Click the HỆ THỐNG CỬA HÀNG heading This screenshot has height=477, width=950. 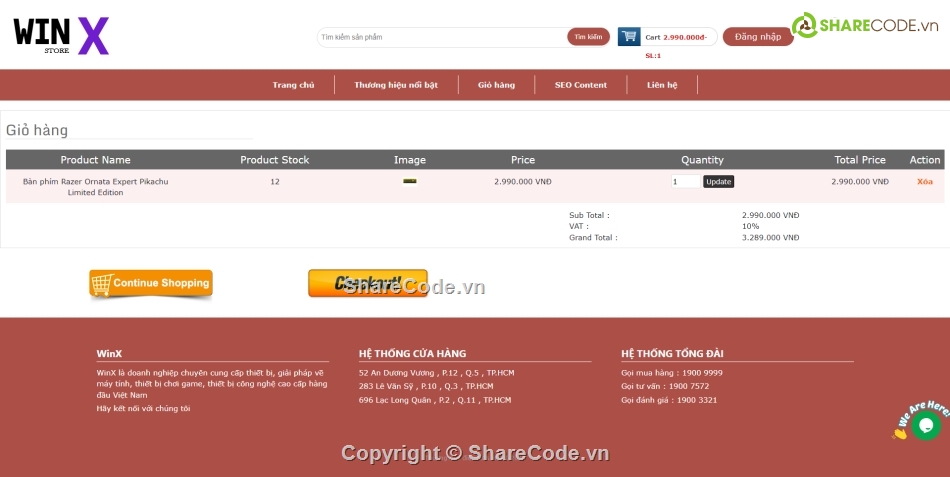(413, 353)
